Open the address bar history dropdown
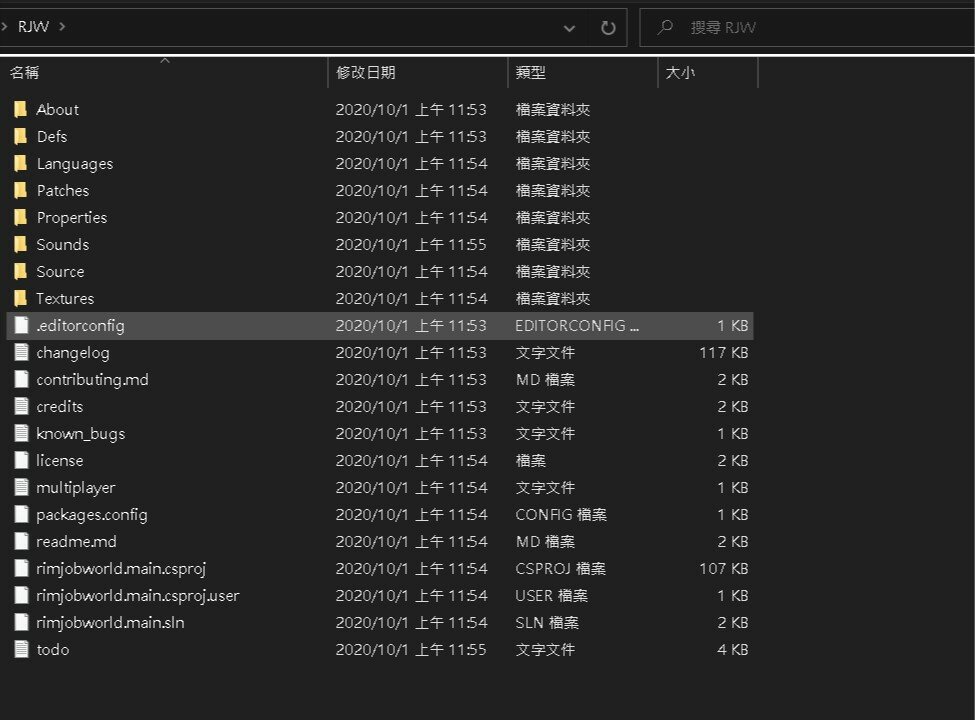The width and height of the screenshot is (975, 720). coord(569,28)
